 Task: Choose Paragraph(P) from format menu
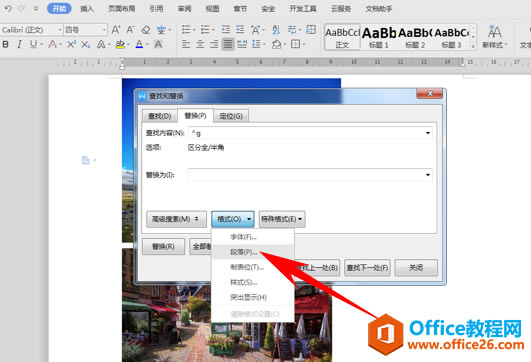pos(252,252)
